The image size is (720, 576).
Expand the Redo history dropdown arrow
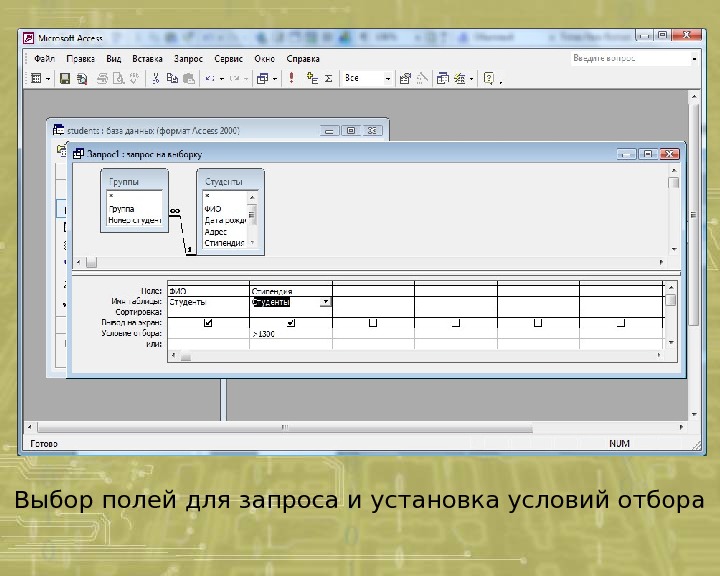(246, 79)
